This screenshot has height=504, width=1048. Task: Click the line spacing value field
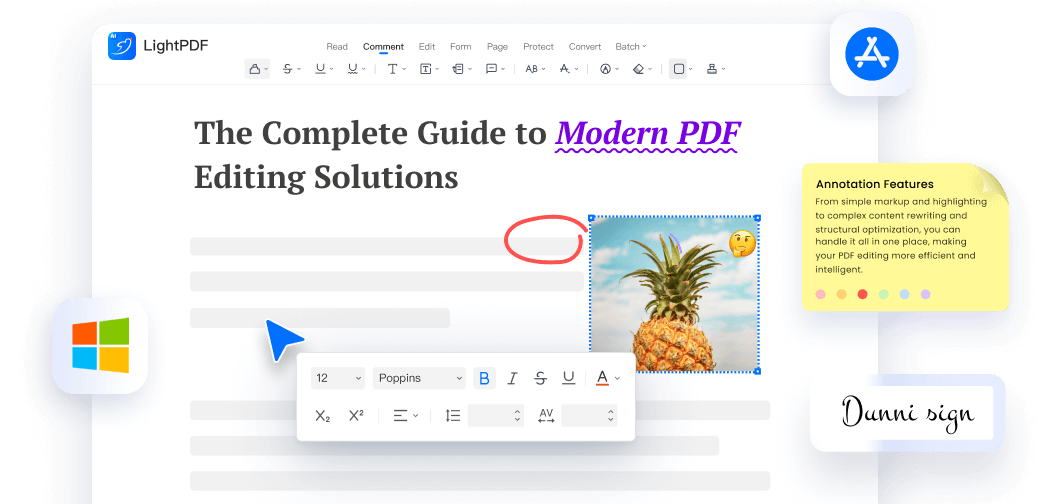tap(496, 416)
